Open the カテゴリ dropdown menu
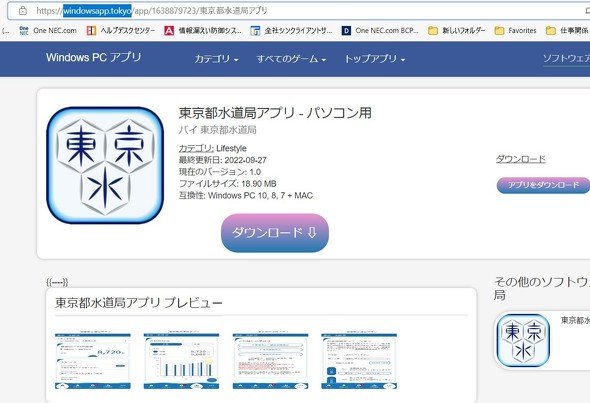 click(216, 59)
